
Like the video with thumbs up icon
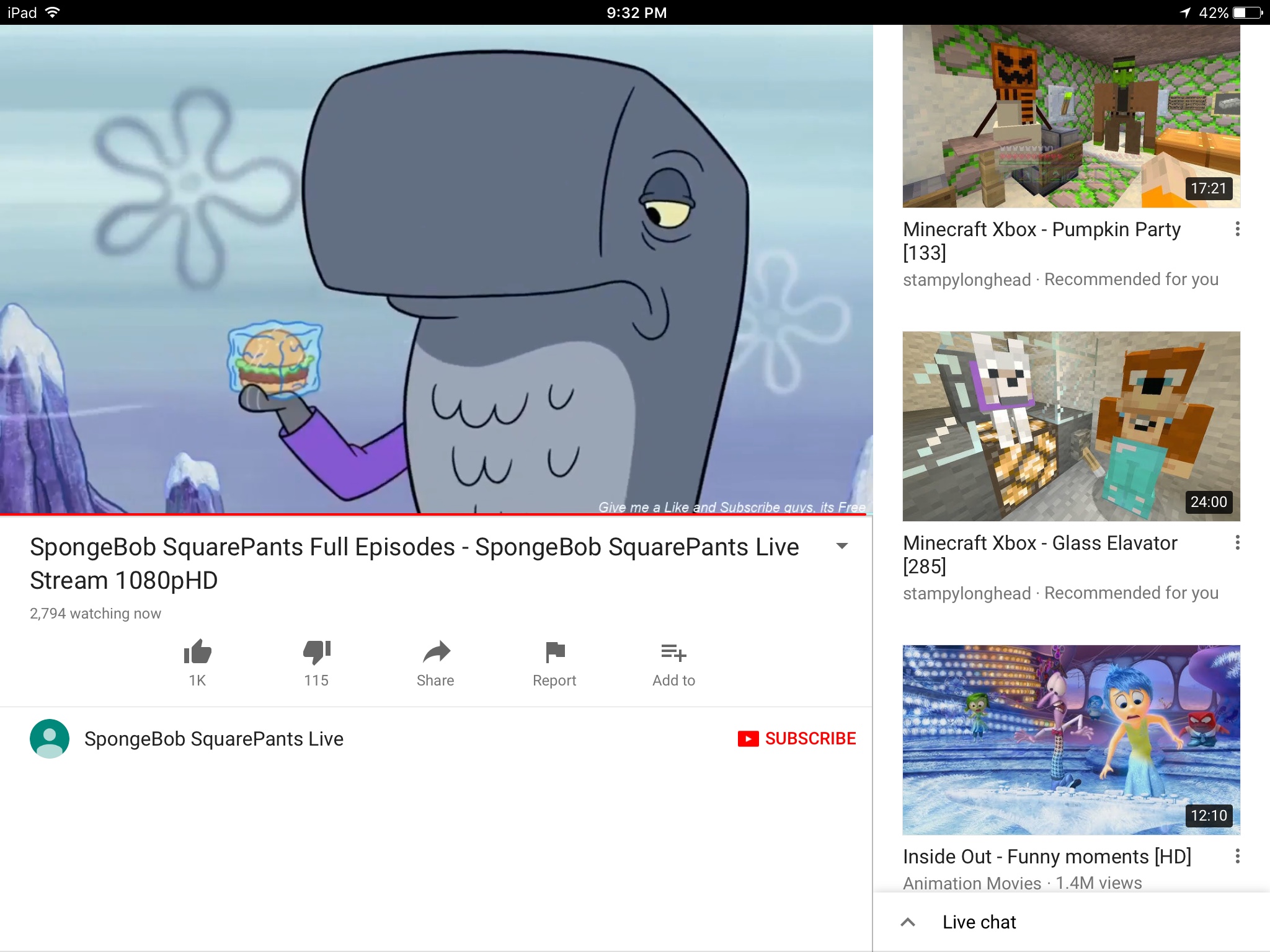(x=197, y=651)
